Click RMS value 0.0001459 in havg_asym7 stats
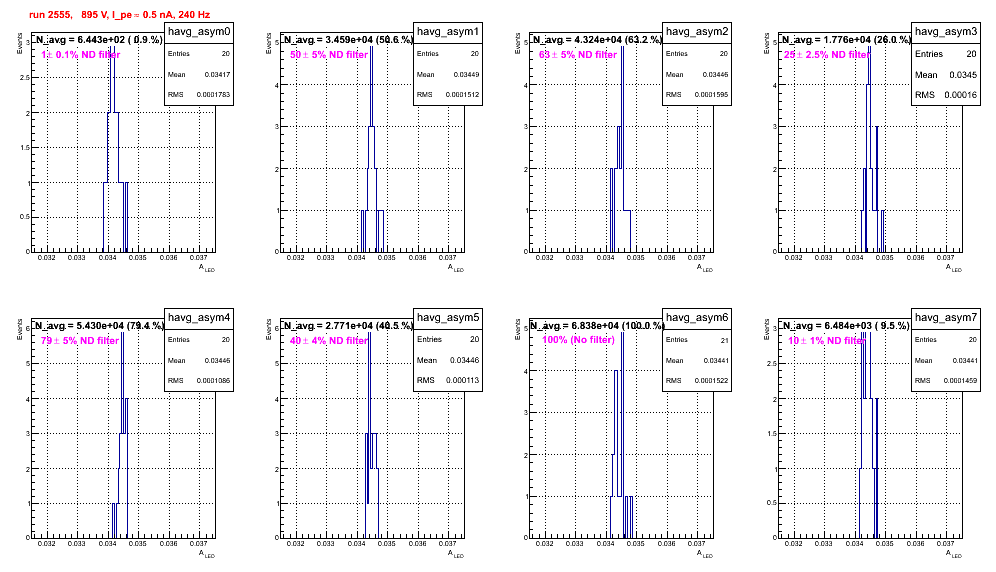The width and height of the screenshot is (996, 572). coord(960,381)
